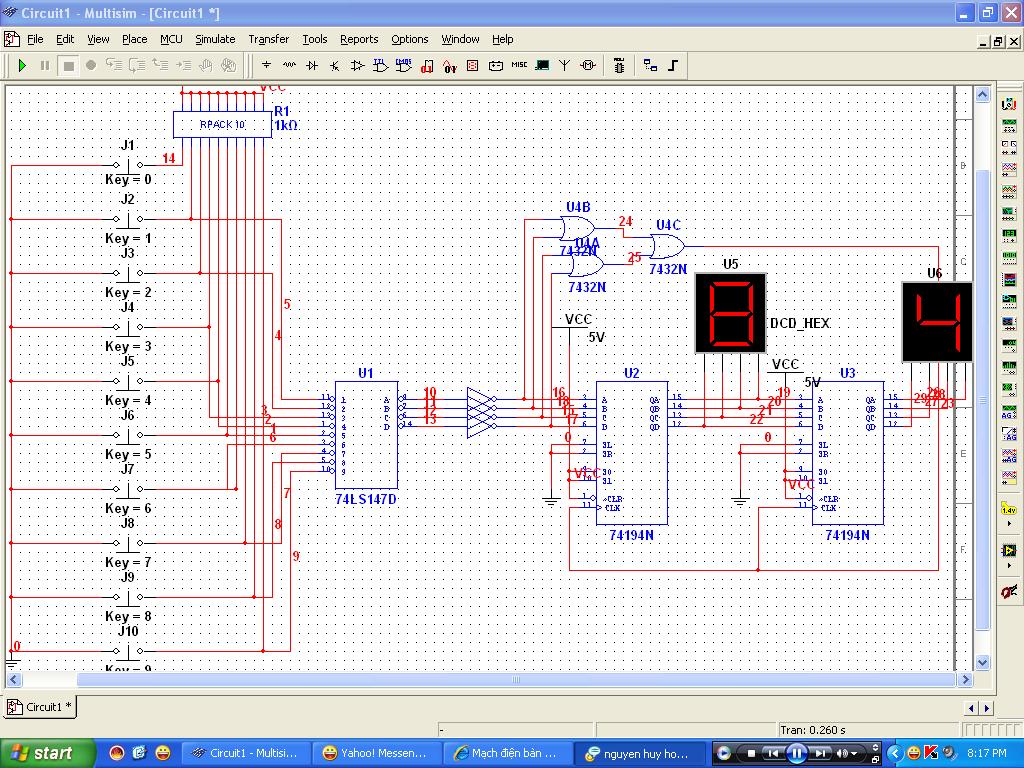This screenshot has width=1024, height=768.
Task: Place a MISC component
Action: click(x=519, y=65)
